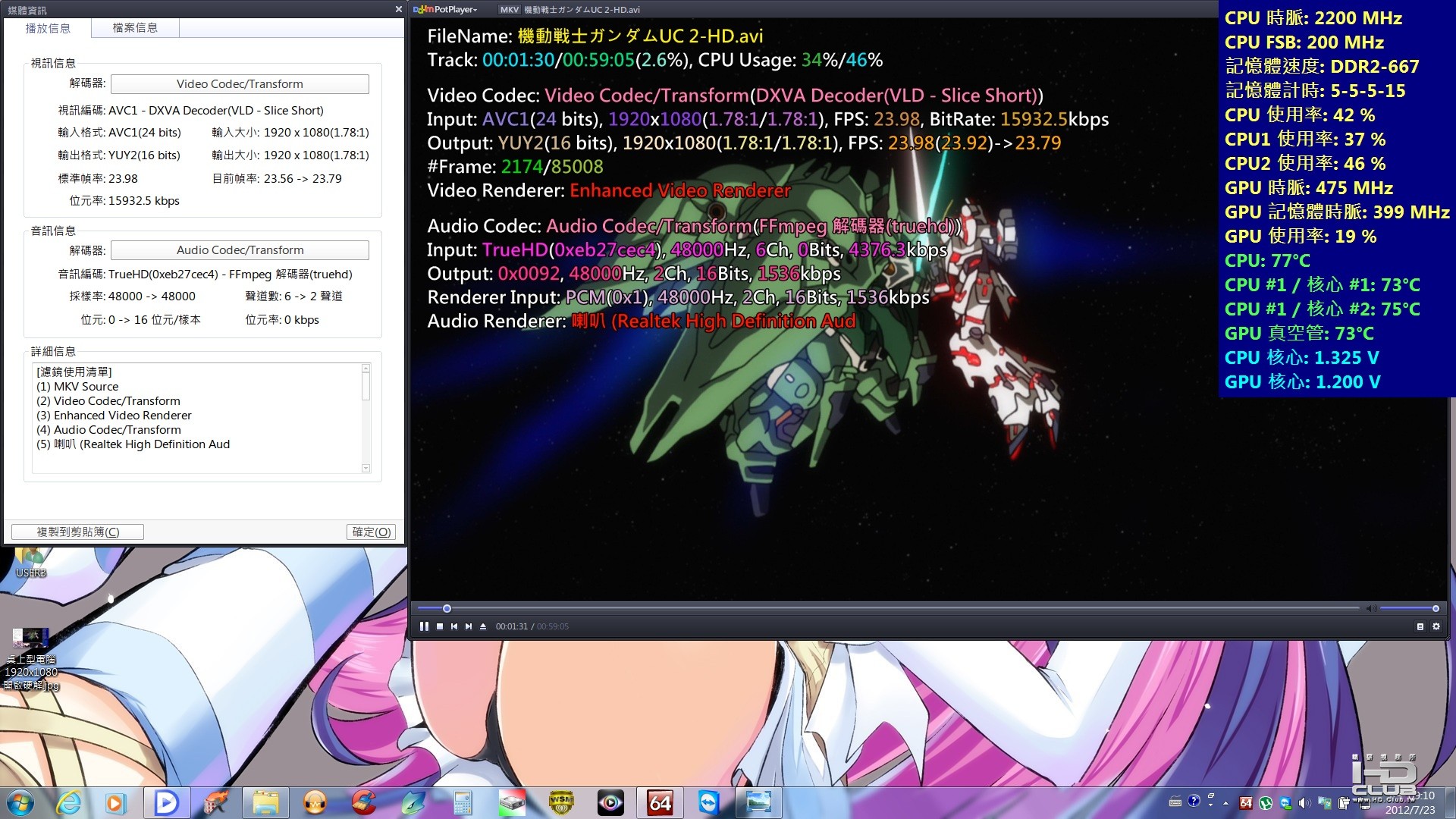Select (3) Enhanced Video Renderer filter entry
This screenshot has width=1456, height=819.
click(x=114, y=416)
